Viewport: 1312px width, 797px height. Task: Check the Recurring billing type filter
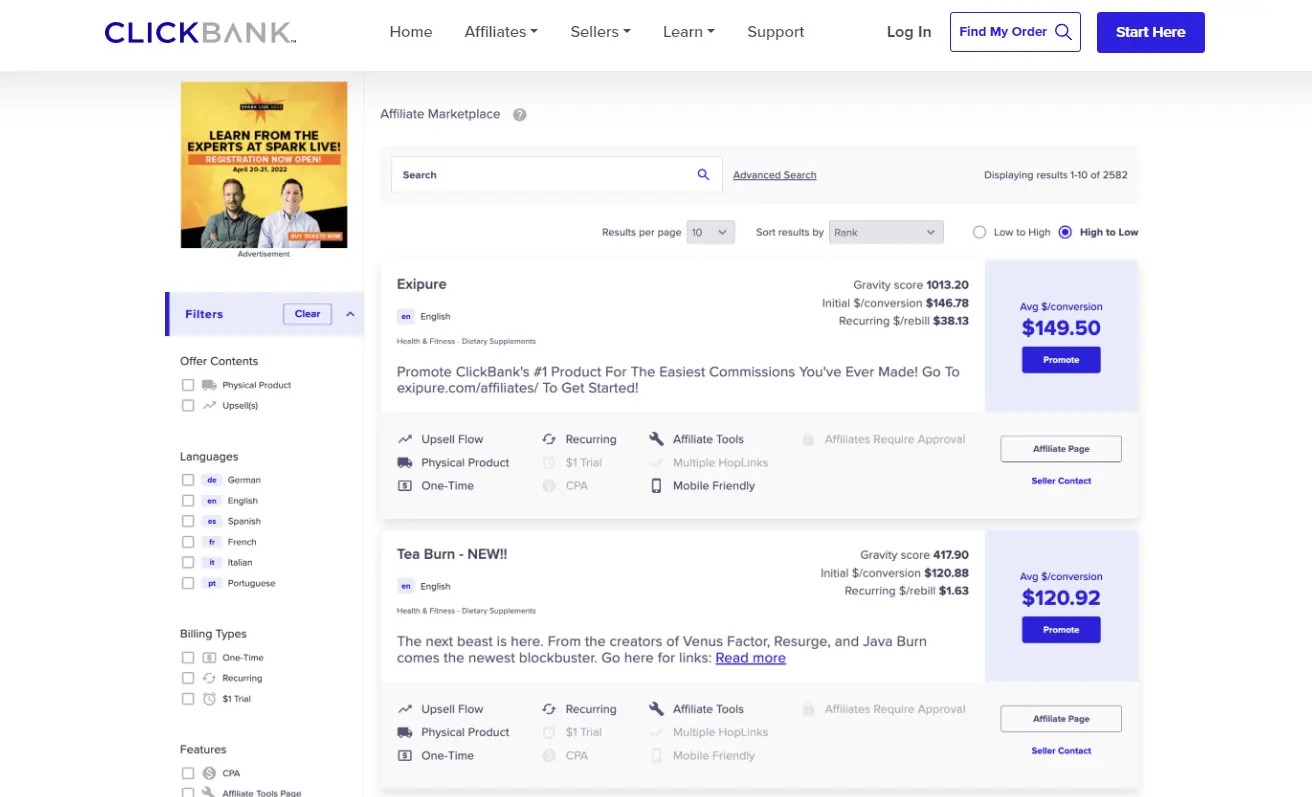click(x=188, y=678)
